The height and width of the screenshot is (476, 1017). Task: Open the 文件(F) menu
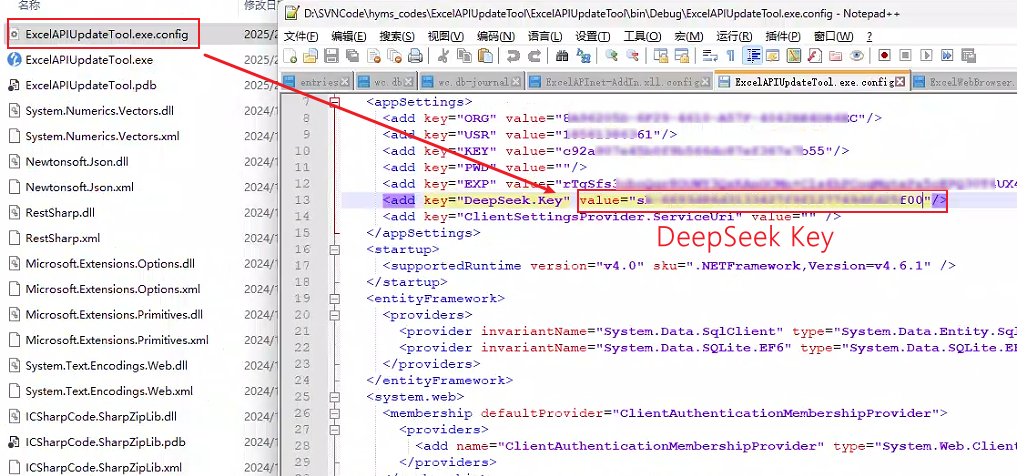[301, 36]
